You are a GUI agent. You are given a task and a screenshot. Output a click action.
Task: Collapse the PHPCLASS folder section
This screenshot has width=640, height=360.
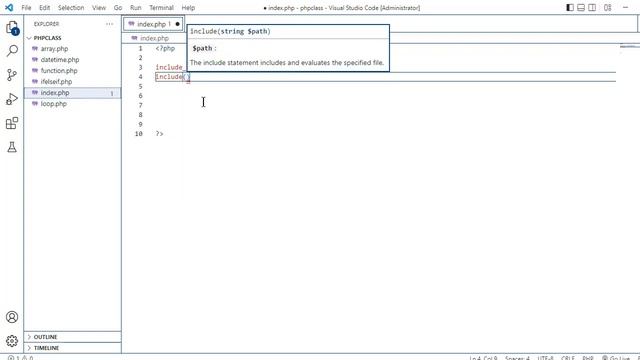[73, 38]
